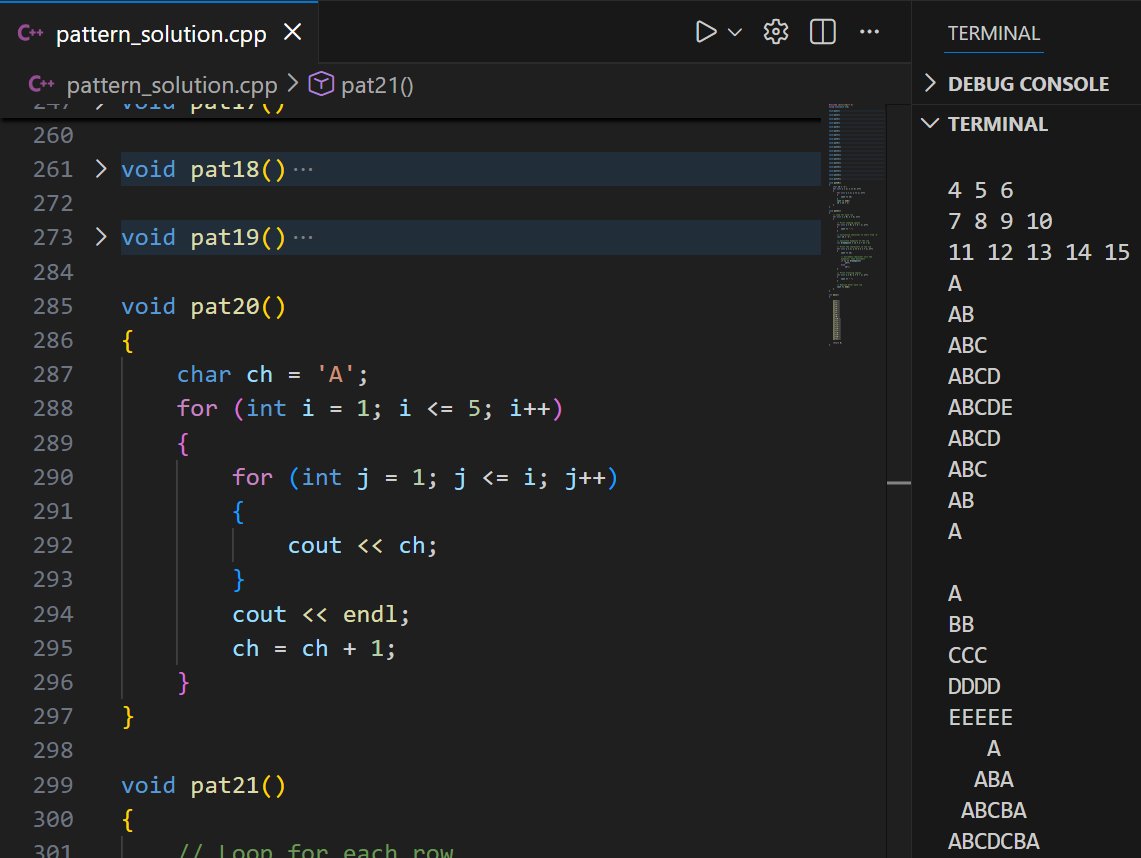
Task: Click 'cout << endl;' statement
Action: (x=321, y=614)
